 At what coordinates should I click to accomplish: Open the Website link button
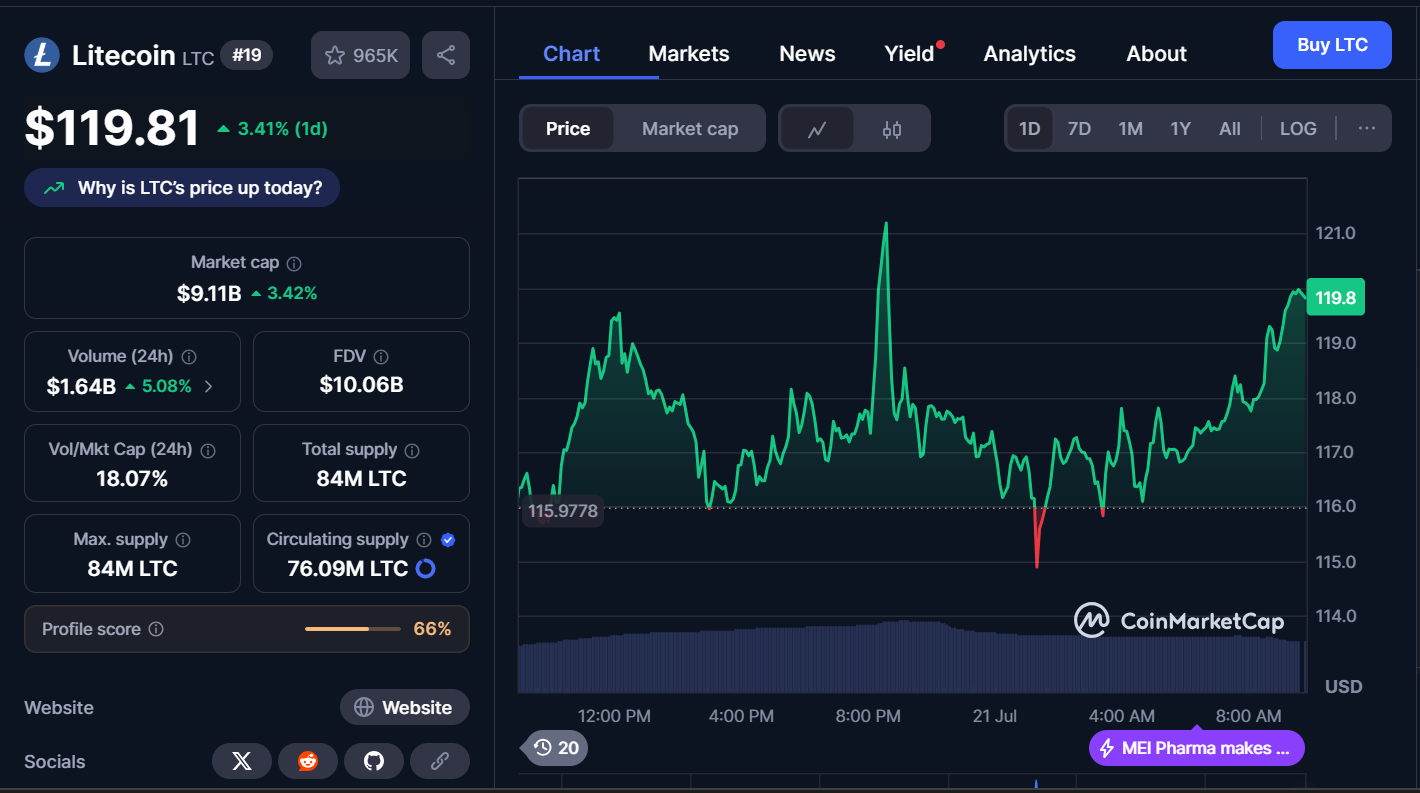pos(405,707)
